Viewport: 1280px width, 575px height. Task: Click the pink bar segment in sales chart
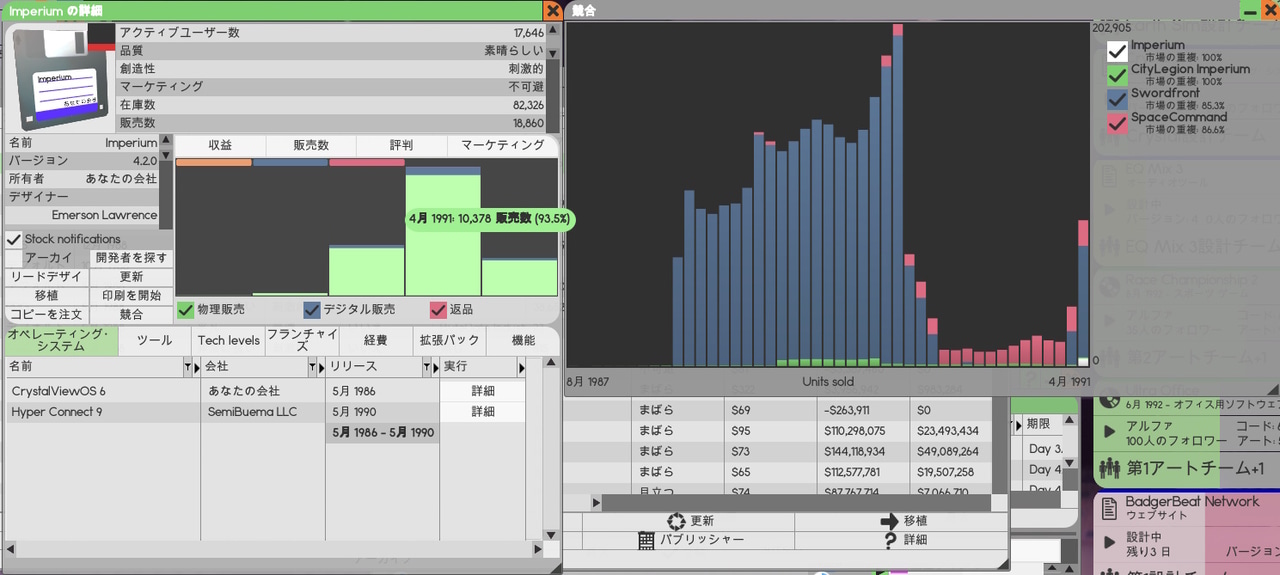click(x=367, y=162)
